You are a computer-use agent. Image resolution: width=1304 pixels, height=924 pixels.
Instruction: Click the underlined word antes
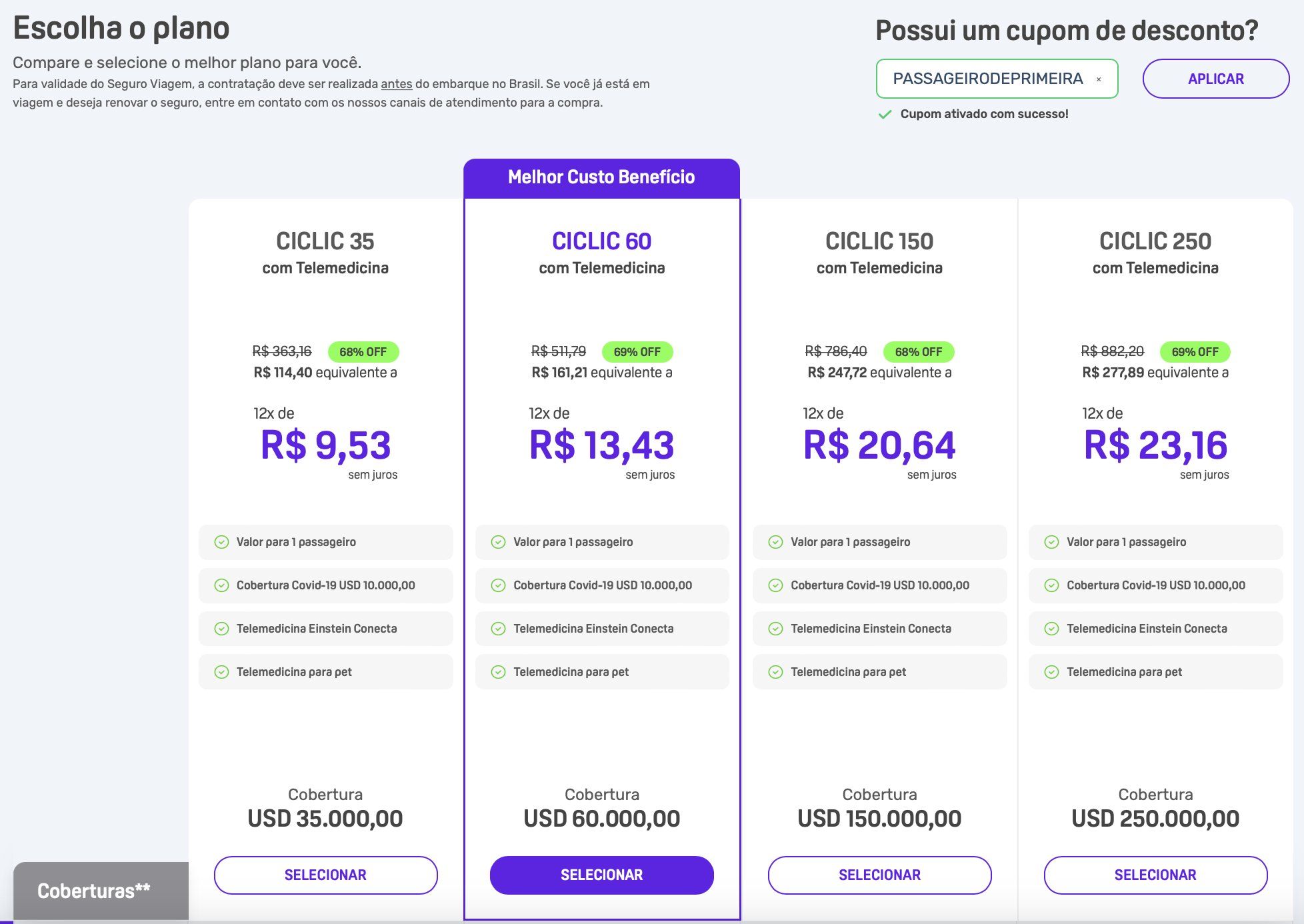click(x=397, y=84)
